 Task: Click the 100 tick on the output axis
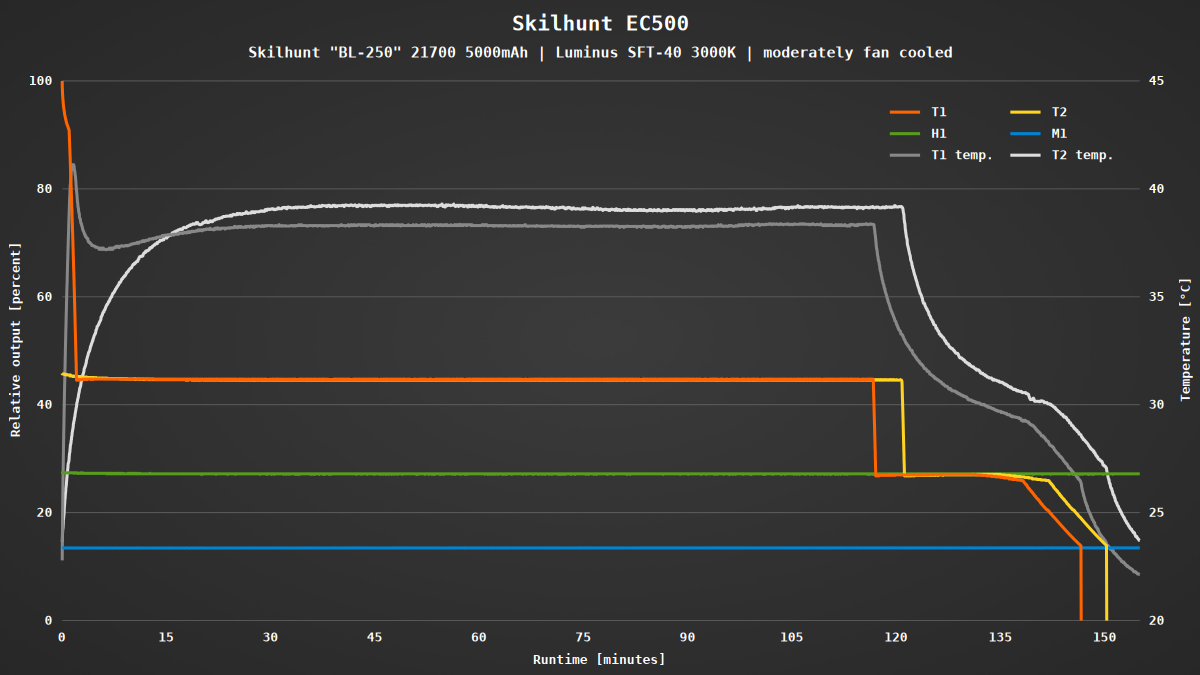41,80
